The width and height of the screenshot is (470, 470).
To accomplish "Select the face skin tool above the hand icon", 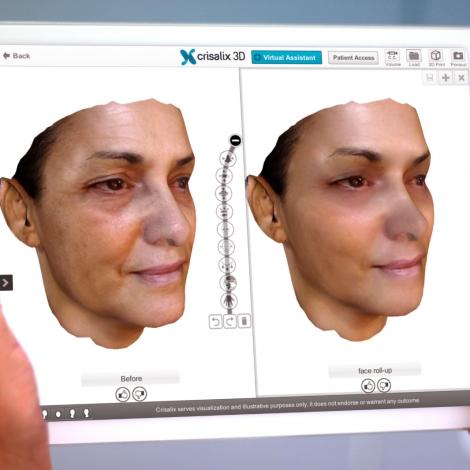I will (x=228, y=283).
